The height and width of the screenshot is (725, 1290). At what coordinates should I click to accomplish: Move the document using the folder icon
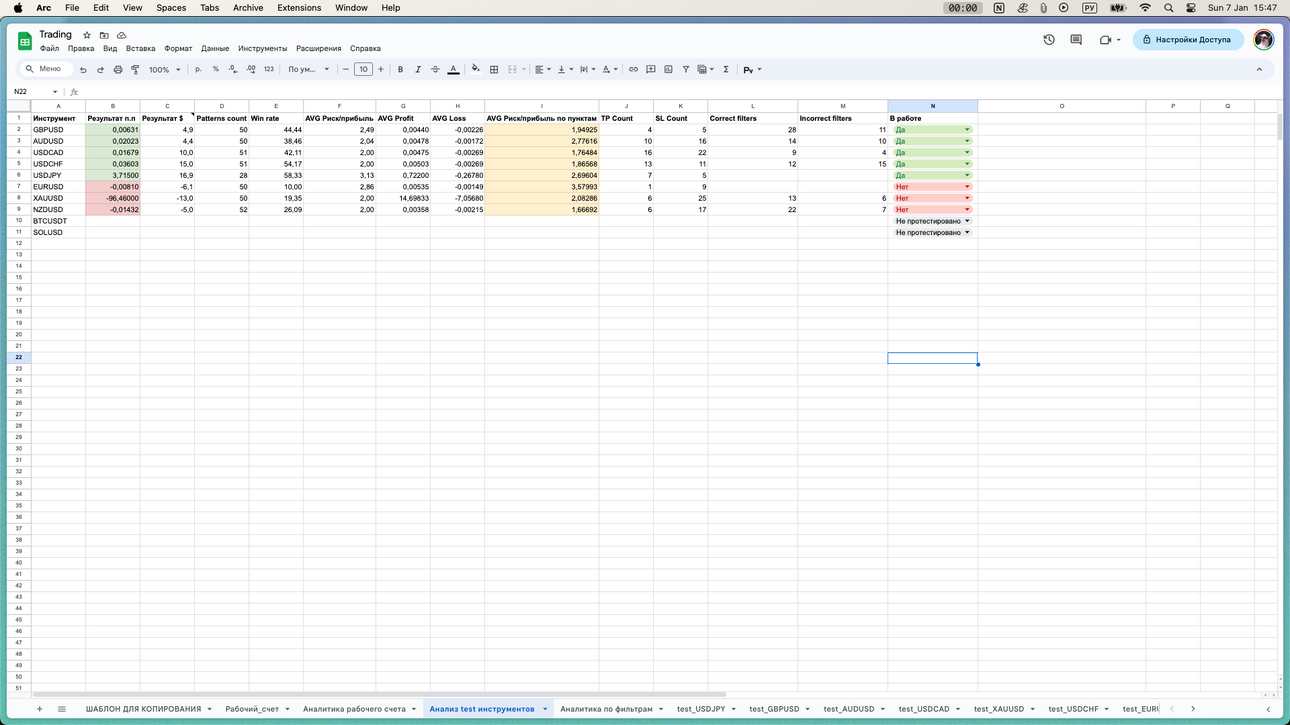click(104, 35)
